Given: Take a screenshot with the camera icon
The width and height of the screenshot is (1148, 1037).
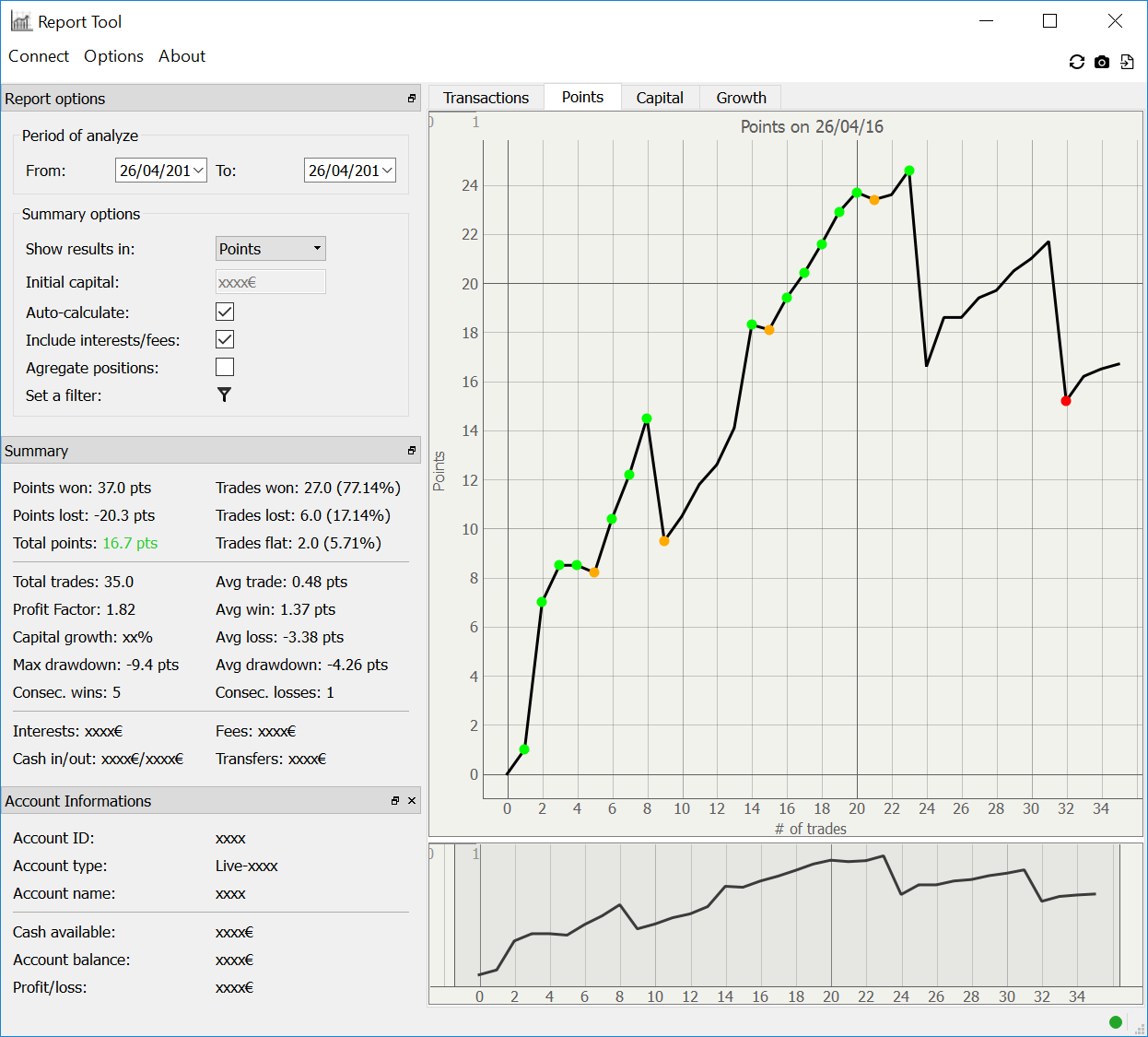Looking at the screenshot, I should [1102, 62].
